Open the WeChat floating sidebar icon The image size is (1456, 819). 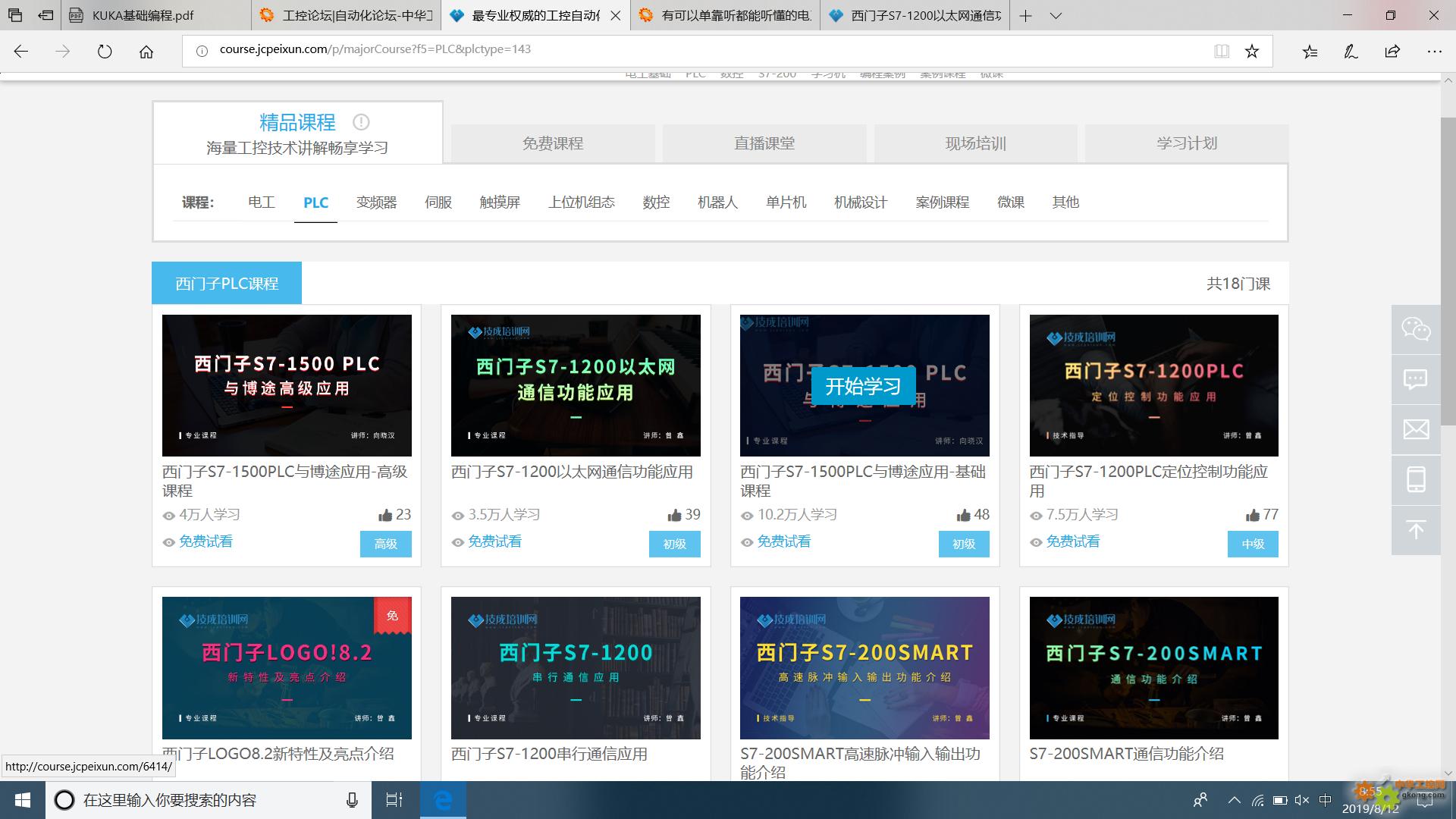pyautogui.click(x=1416, y=329)
